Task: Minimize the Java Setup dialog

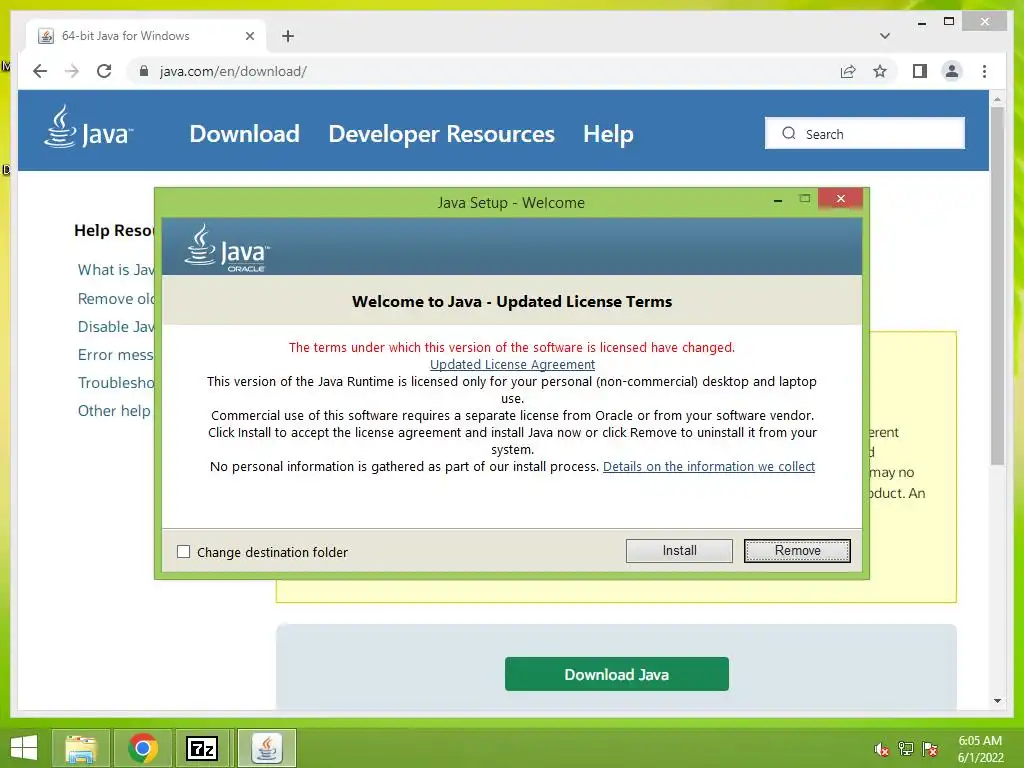Action: pos(778,200)
